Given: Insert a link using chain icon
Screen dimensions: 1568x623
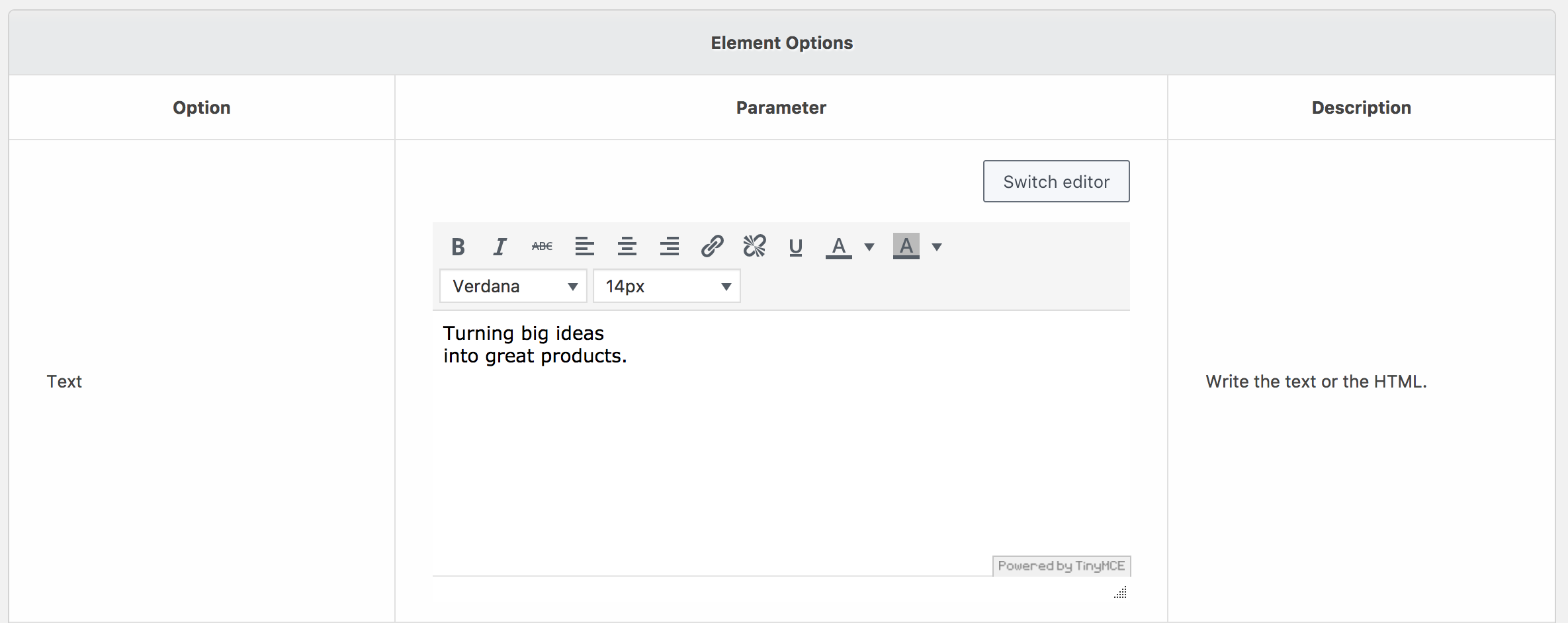Looking at the screenshot, I should point(712,247).
